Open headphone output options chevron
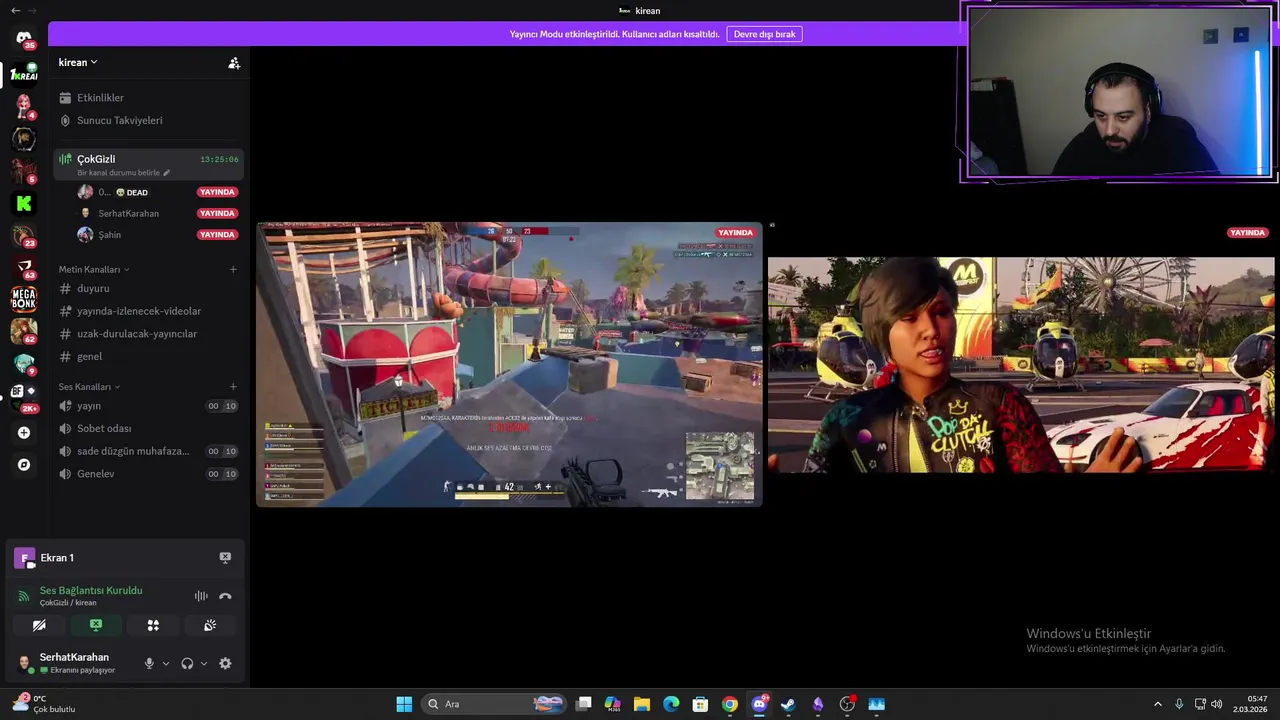The image size is (1280, 720). [204, 663]
